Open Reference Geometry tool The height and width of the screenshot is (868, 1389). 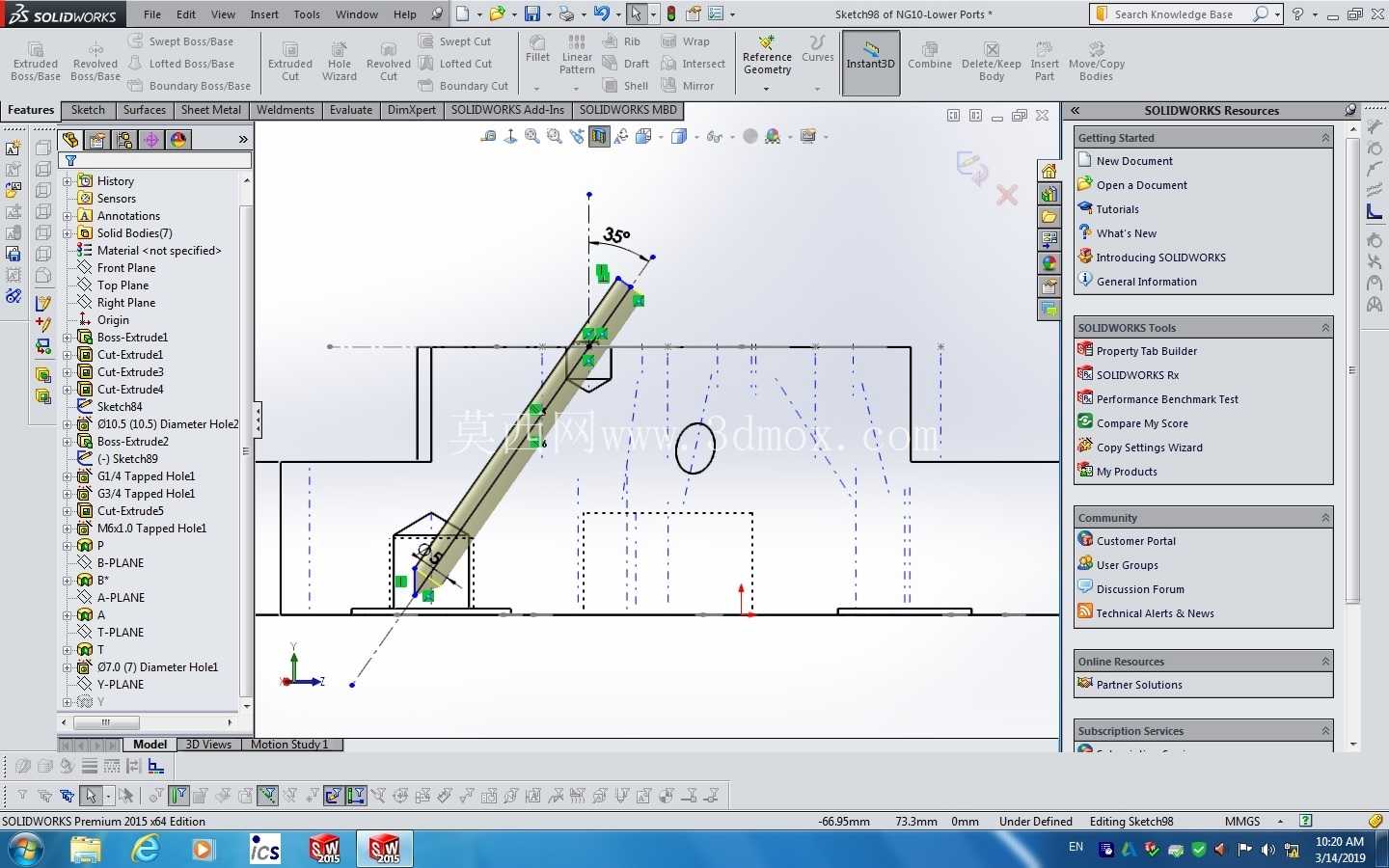(767, 56)
